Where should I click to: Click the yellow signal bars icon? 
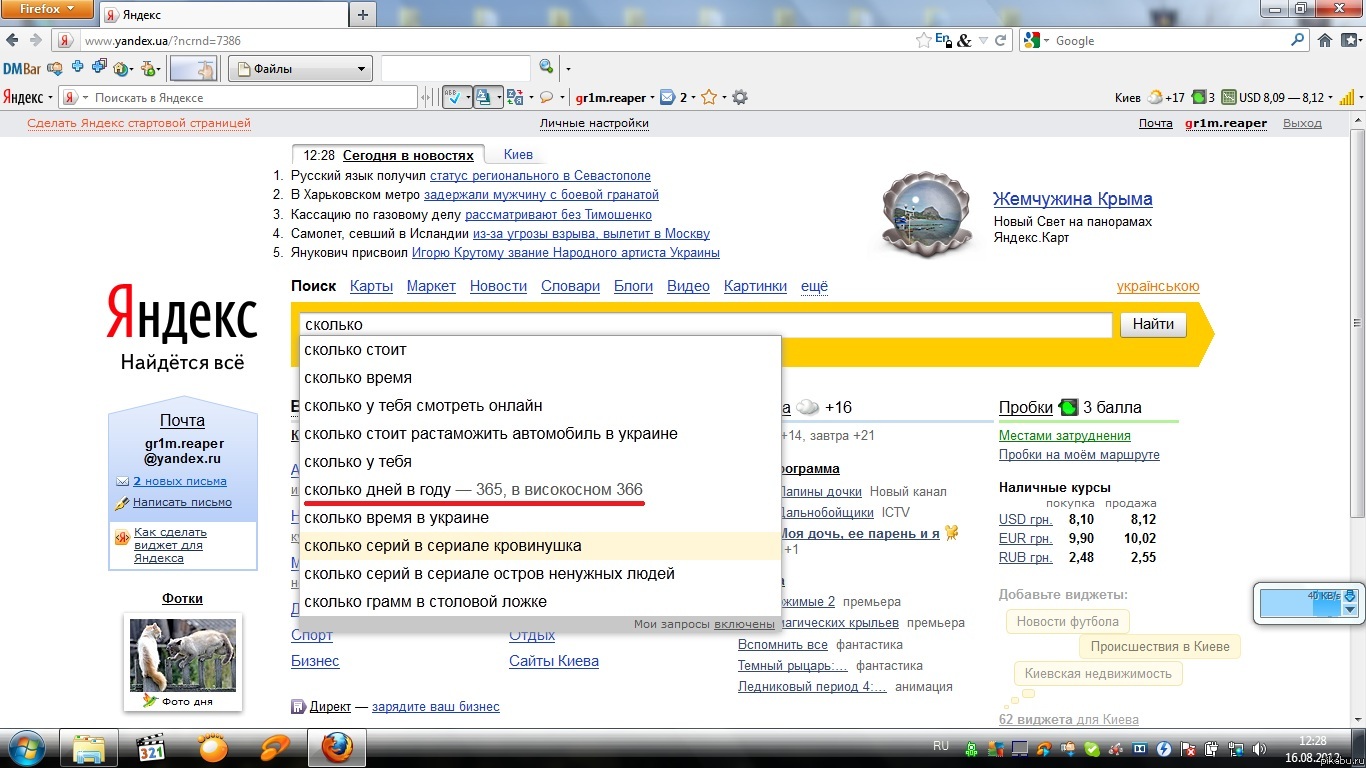coord(1347,97)
